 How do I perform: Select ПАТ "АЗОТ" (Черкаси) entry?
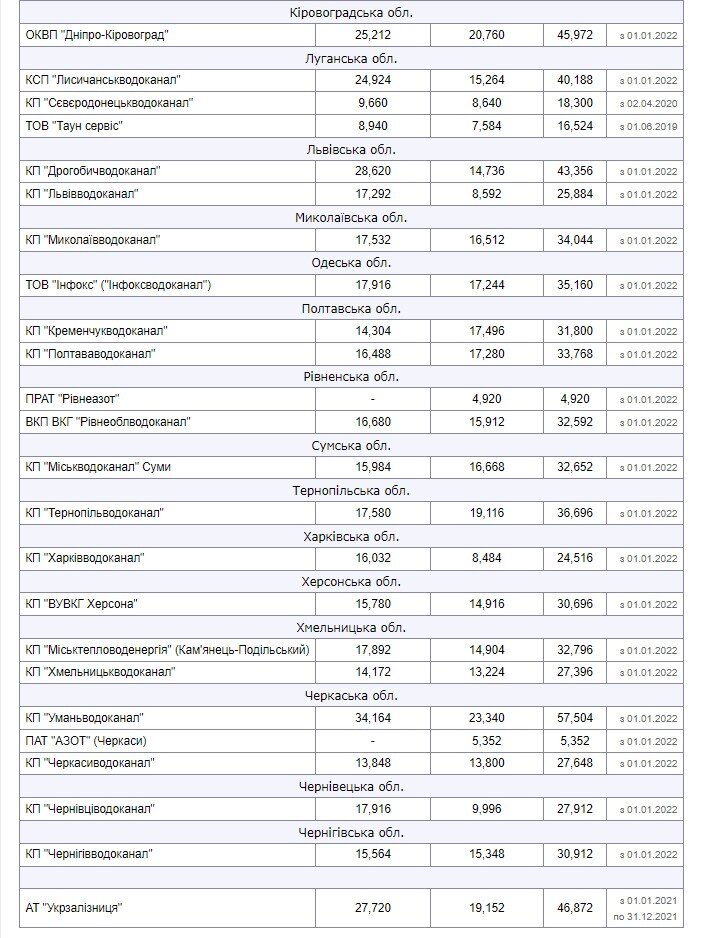pos(90,740)
